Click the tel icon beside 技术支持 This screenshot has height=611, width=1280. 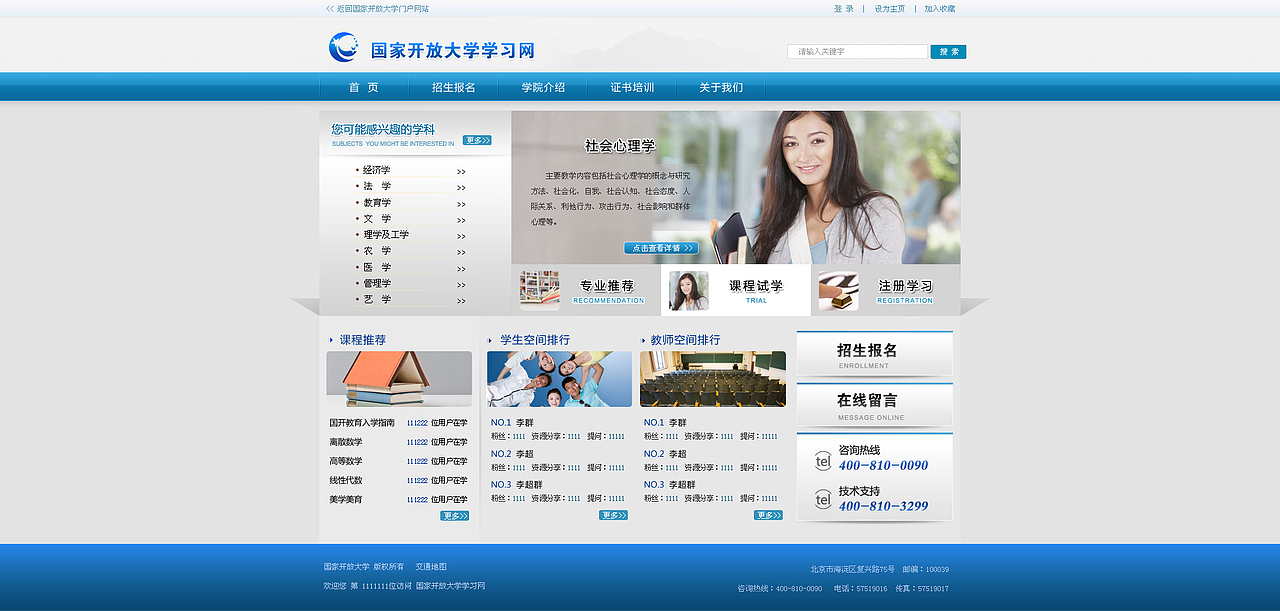(x=823, y=499)
